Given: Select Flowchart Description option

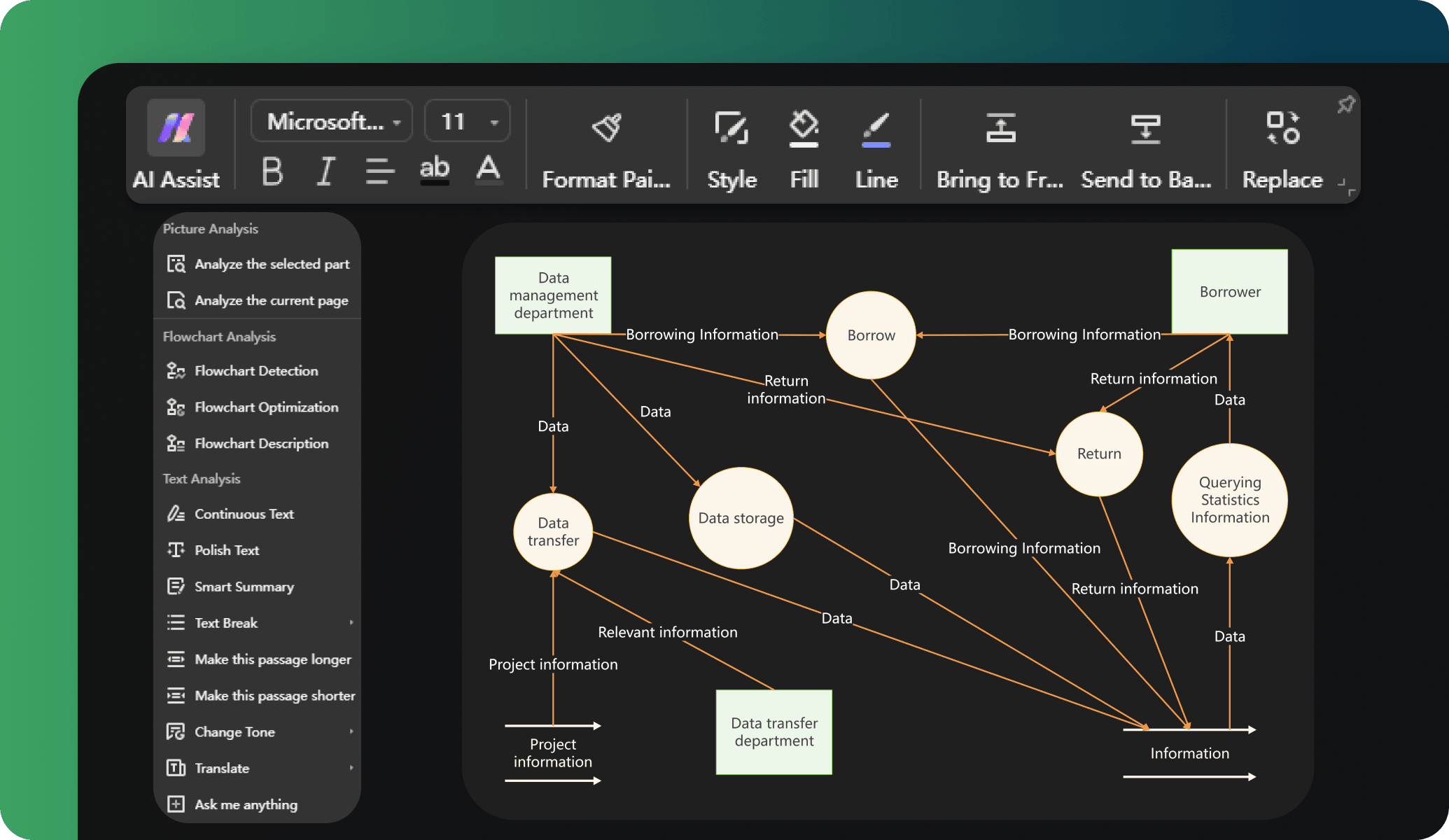Looking at the screenshot, I should 257,444.
